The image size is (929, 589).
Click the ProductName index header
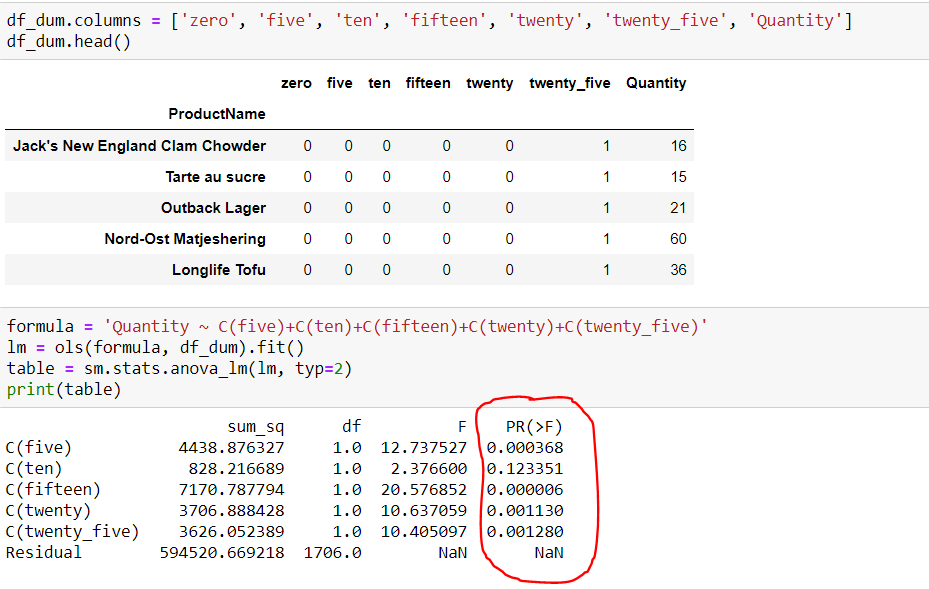click(x=216, y=114)
